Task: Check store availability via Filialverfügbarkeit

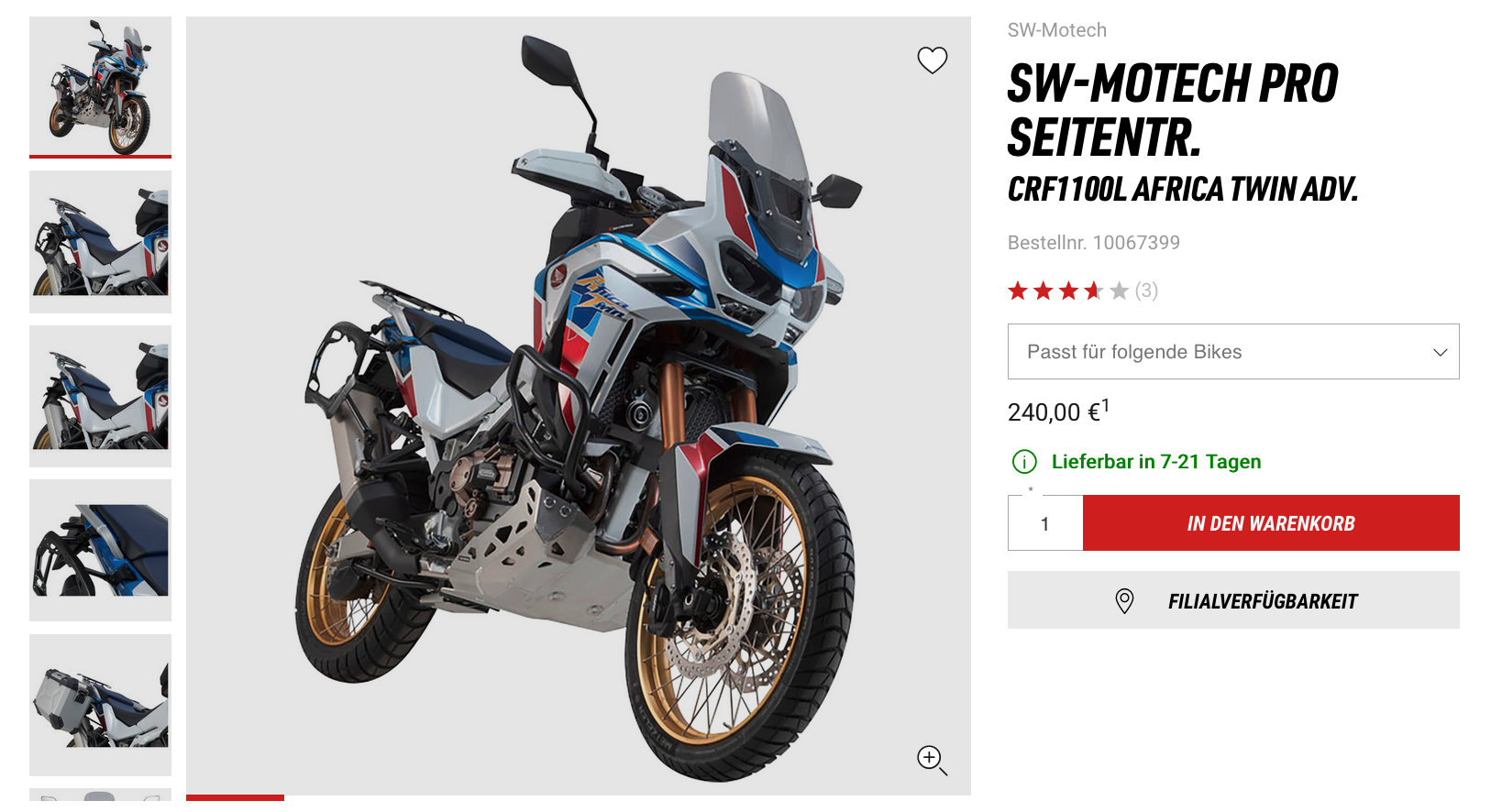Action: pyautogui.click(x=1233, y=600)
